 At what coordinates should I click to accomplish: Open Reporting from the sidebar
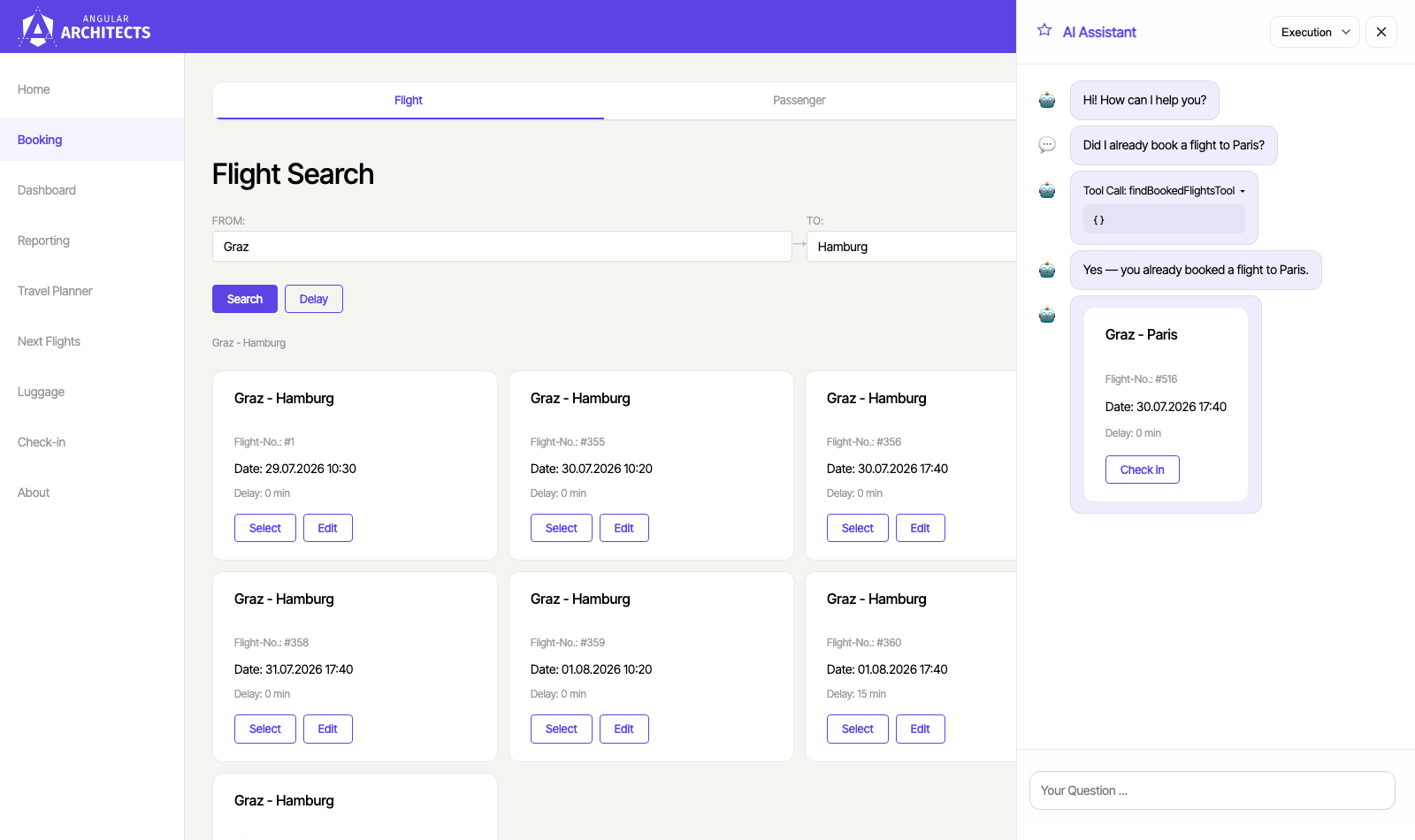pos(92,241)
